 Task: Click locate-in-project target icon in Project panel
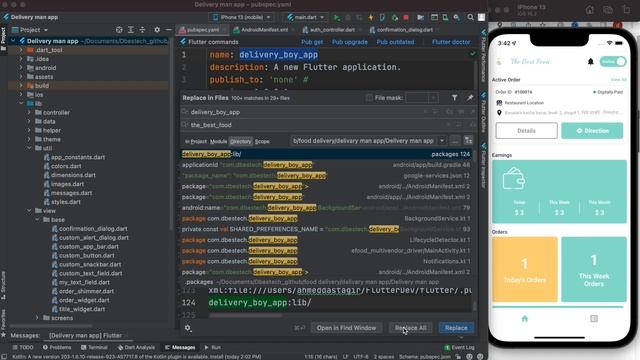119,30
